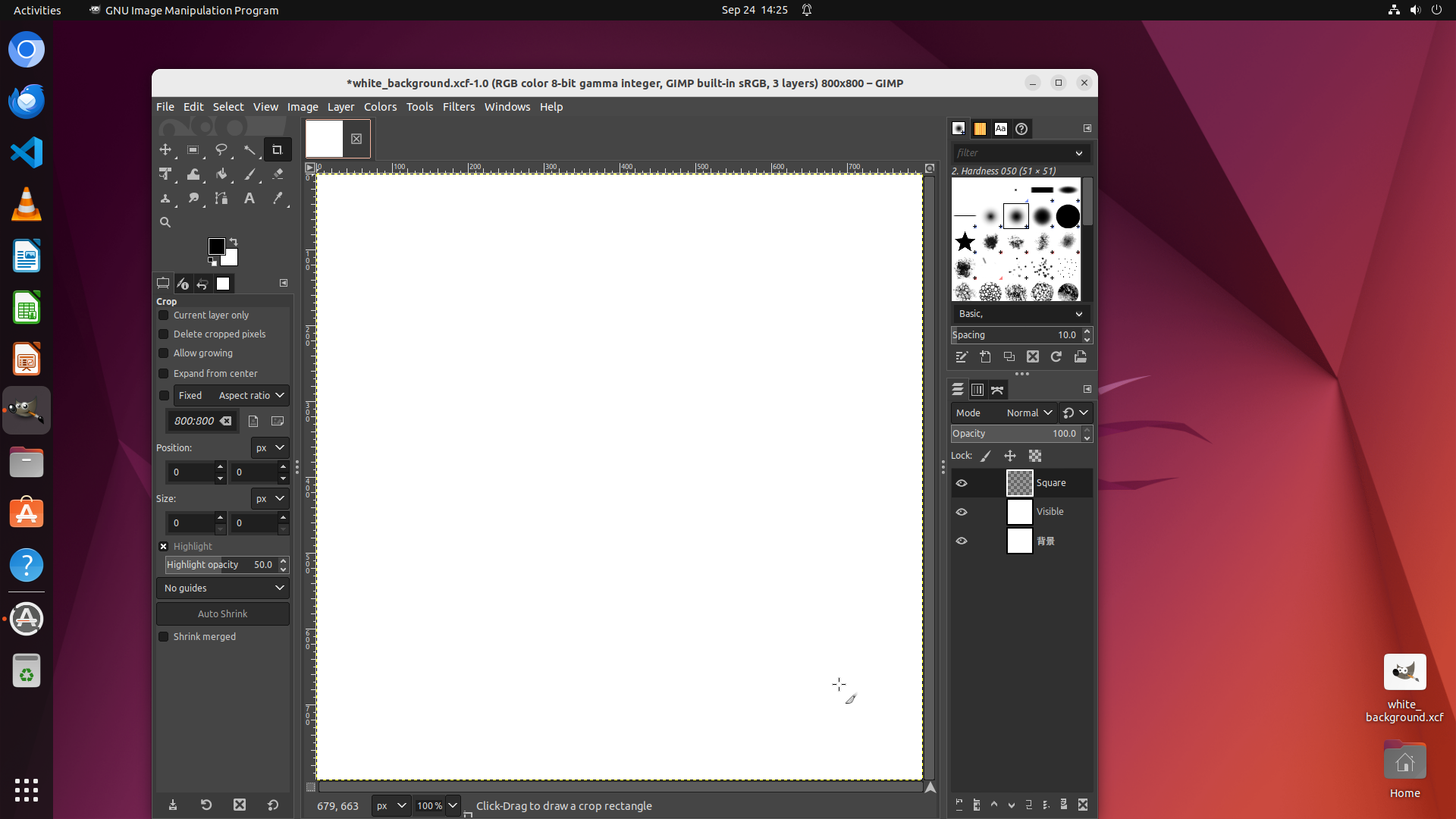Select the Bucket Fill tool
The width and height of the screenshot is (1456, 819).
click(221, 174)
